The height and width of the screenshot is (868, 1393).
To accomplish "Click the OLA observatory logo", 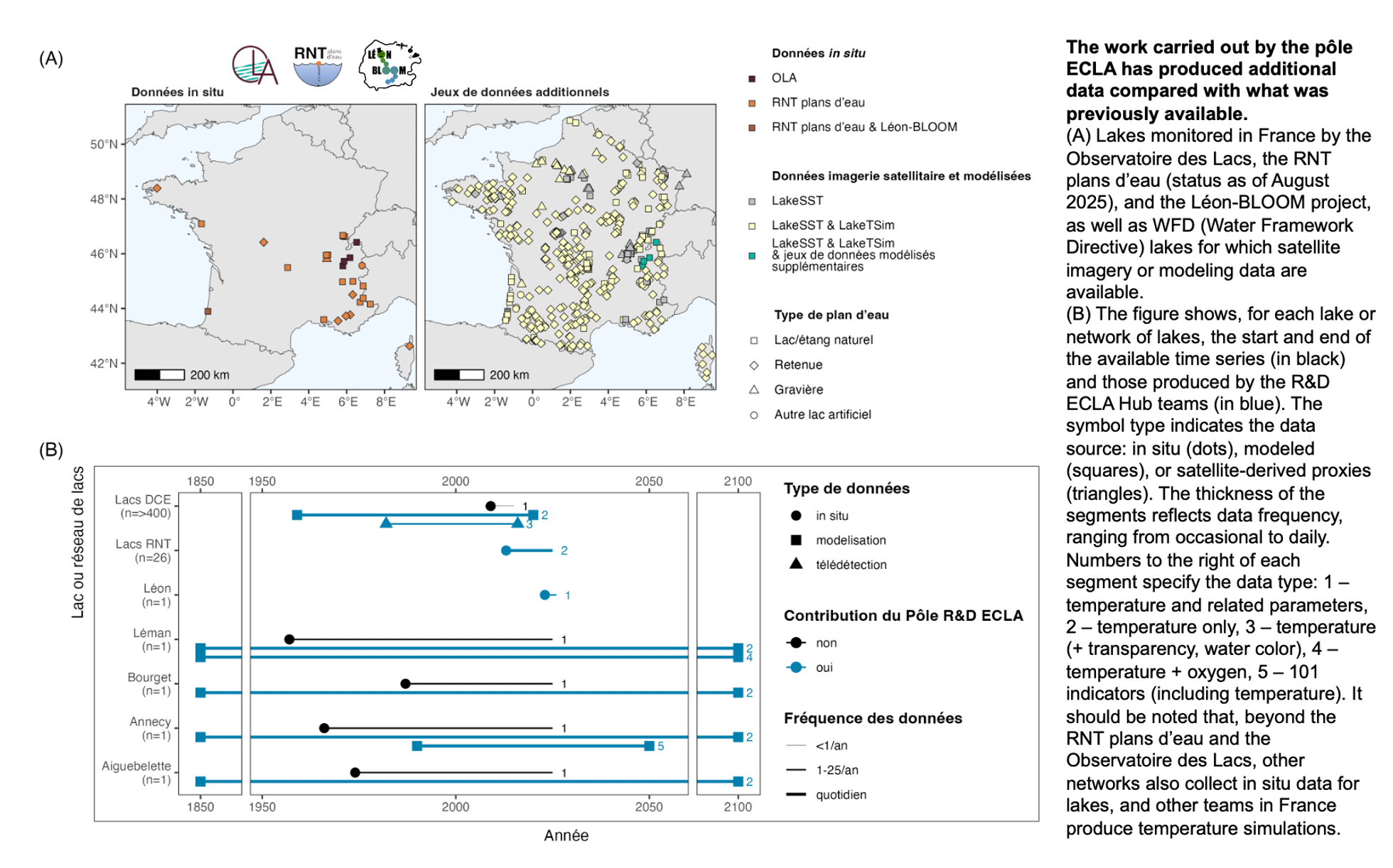I will [x=257, y=65].
